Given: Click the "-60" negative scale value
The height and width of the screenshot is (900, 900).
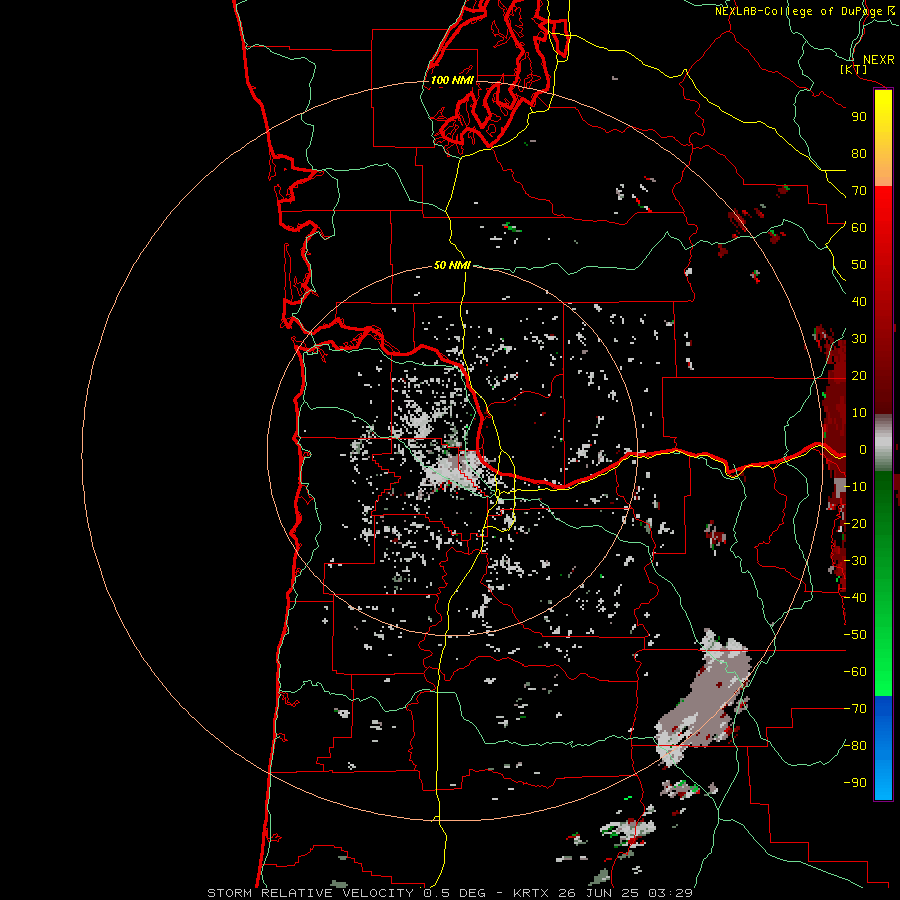Looking at the screenshot, I should pyautogui.click(x=855, y=672).
